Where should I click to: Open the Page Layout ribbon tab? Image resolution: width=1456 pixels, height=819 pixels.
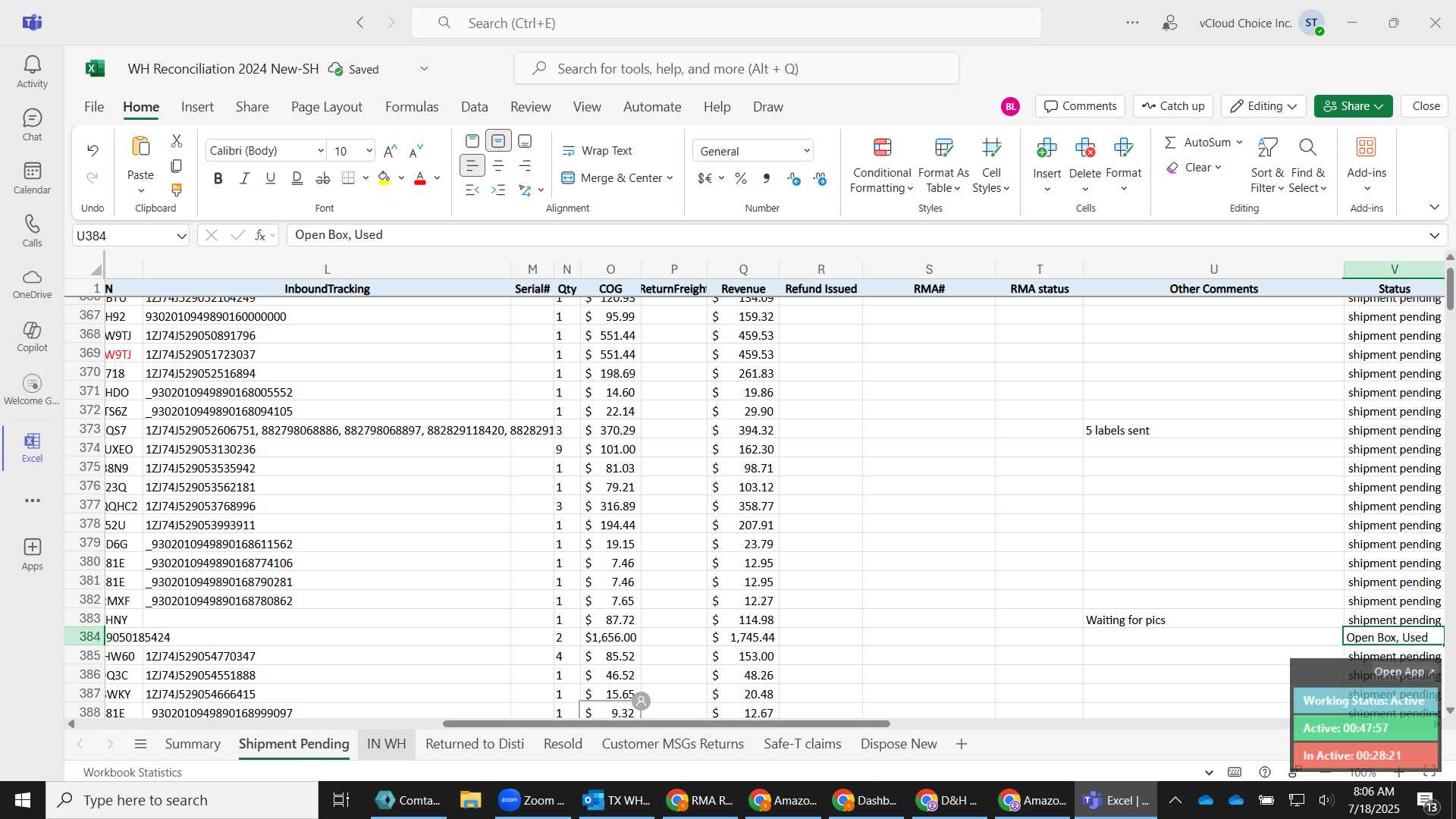[327, 107]
